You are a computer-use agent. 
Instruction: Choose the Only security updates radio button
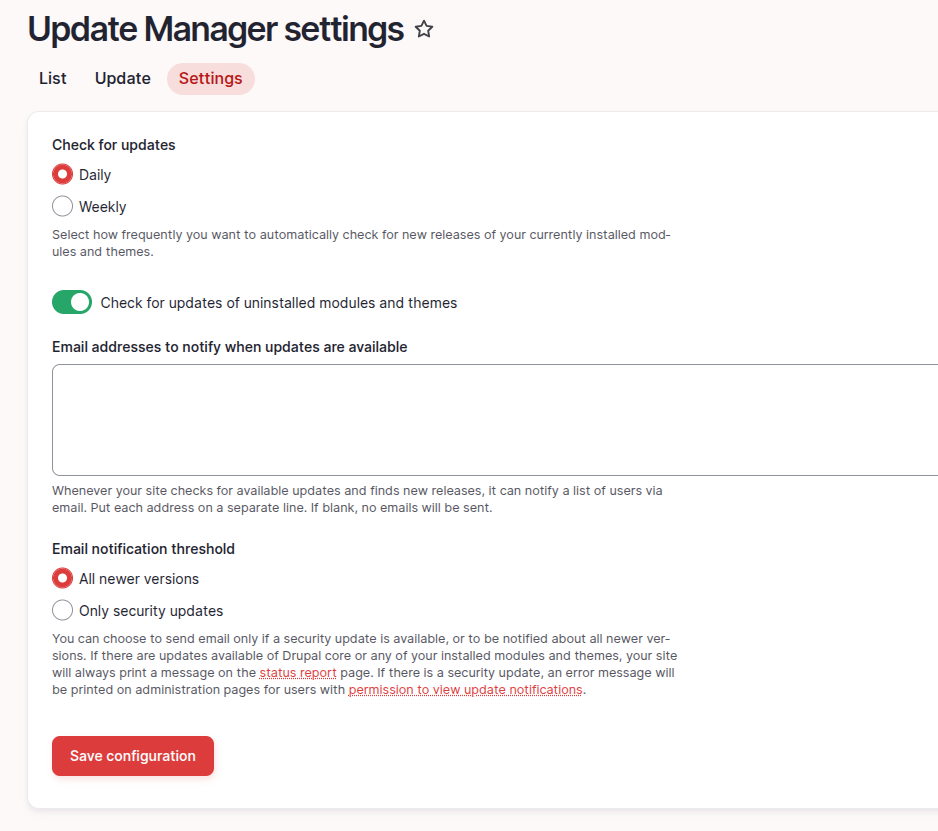(x=63, y=611)
